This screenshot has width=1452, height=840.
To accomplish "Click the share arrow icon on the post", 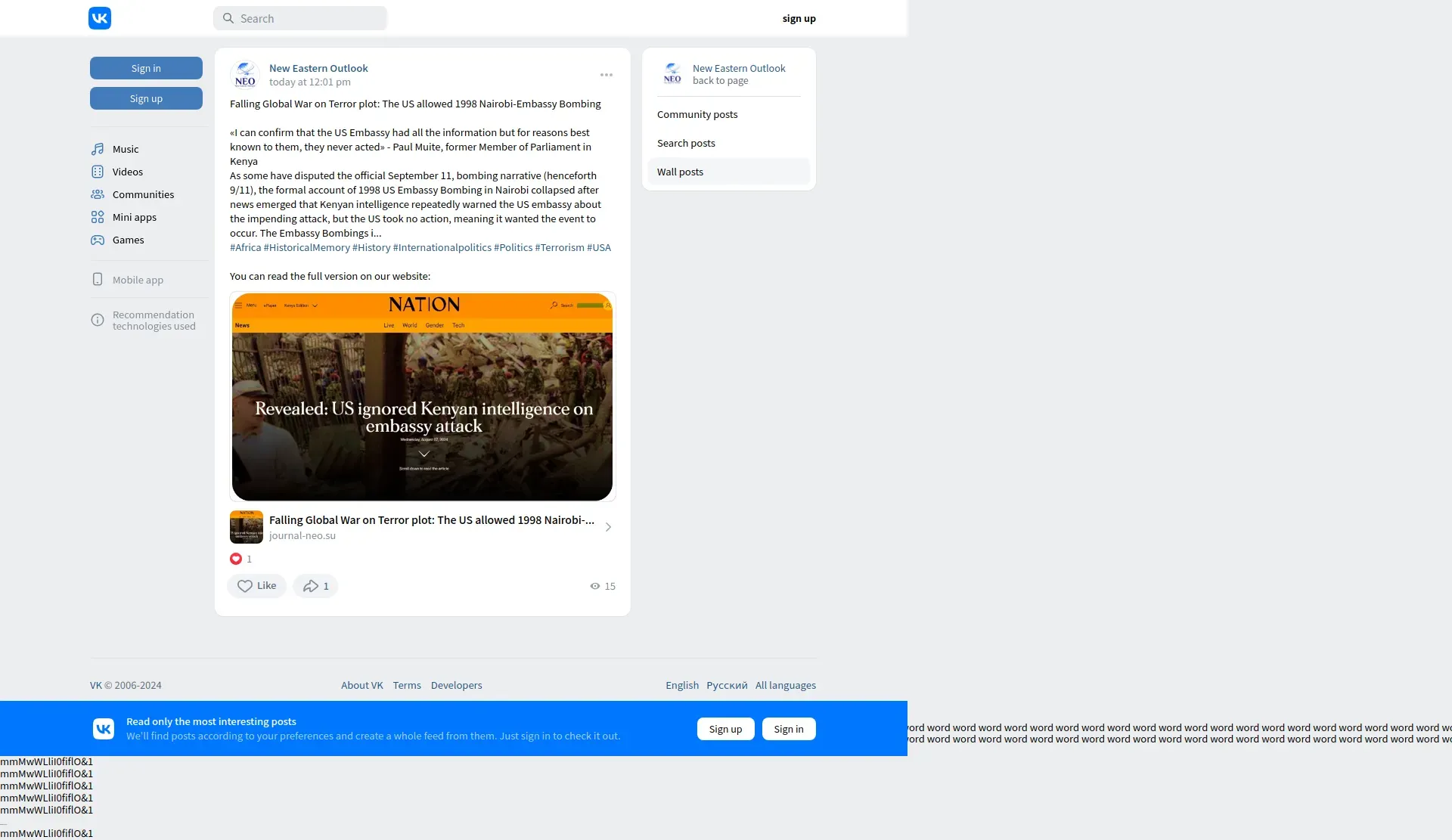I will (x=311, y=586).
